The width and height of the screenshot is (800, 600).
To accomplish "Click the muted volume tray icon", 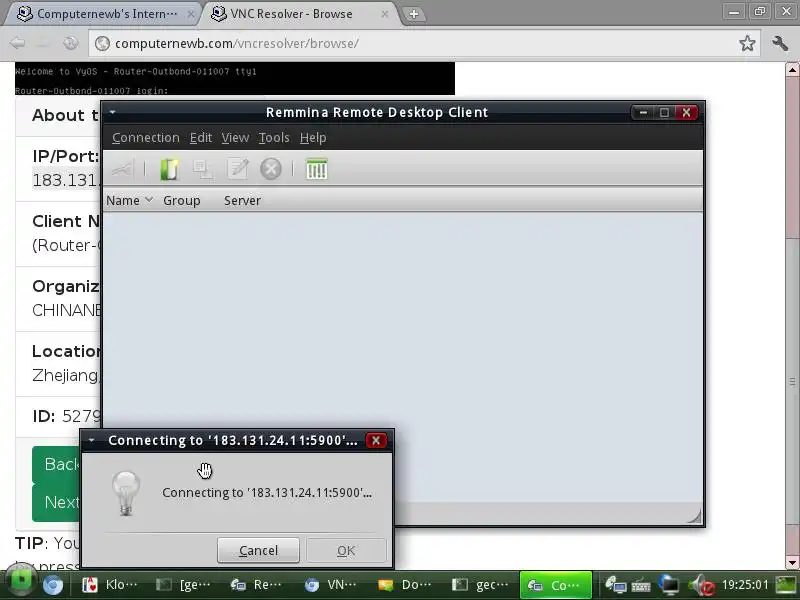I will click(x=702, y=585).
